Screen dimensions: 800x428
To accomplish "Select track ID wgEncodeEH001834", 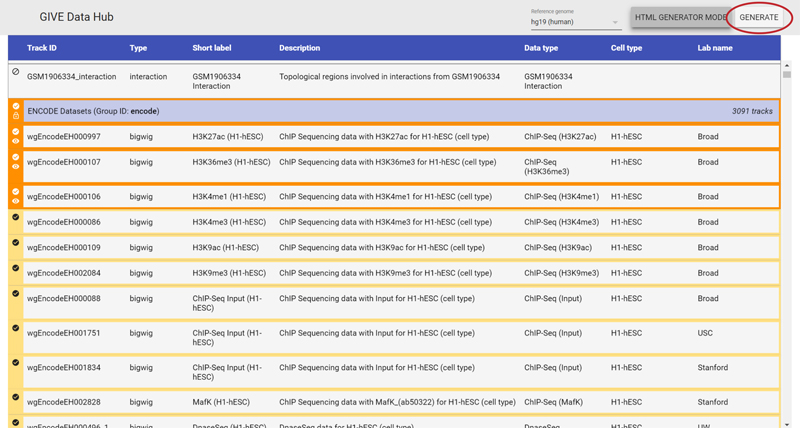I will tap(64, 367).
